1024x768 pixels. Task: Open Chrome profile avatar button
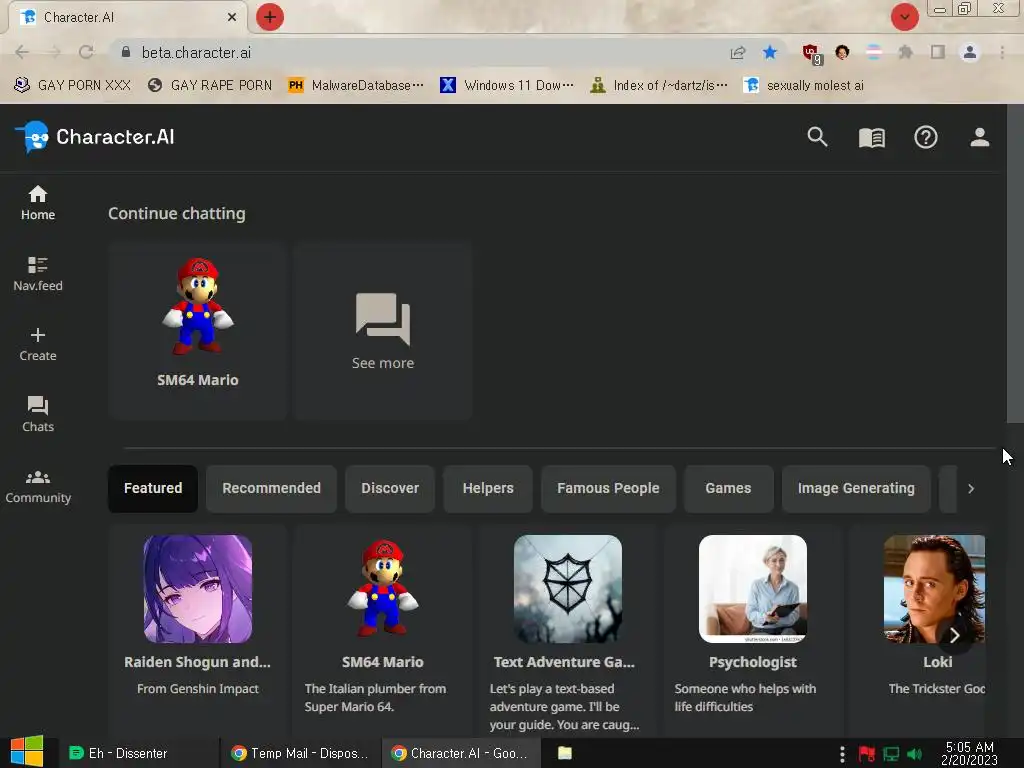[970, 52]
